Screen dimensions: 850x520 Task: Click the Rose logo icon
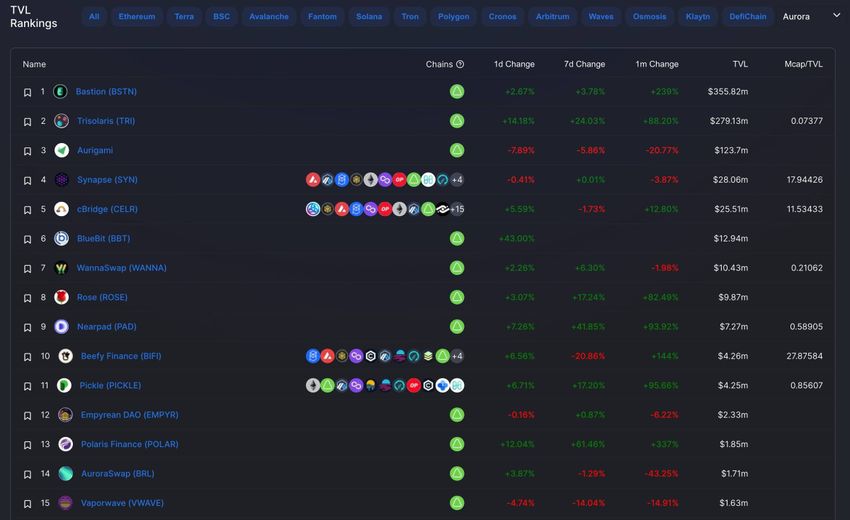[x=61, y=297]
